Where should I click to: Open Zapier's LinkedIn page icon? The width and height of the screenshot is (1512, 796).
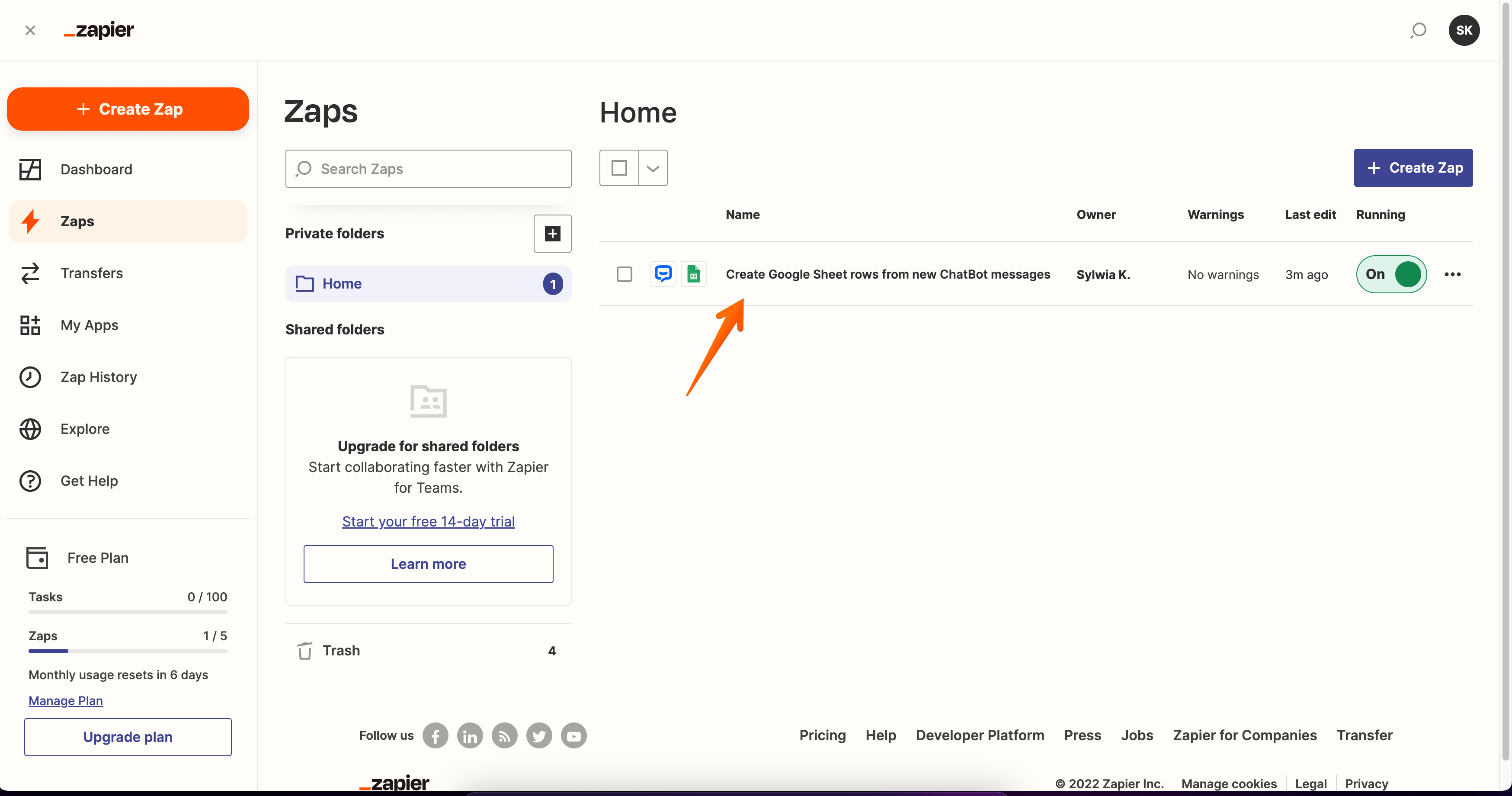470,735
